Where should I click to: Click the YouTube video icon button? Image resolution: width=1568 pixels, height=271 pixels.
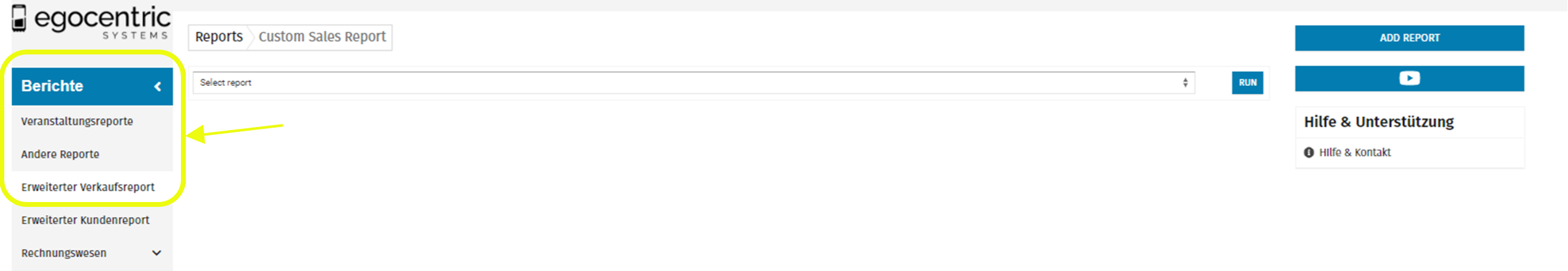1408,79
